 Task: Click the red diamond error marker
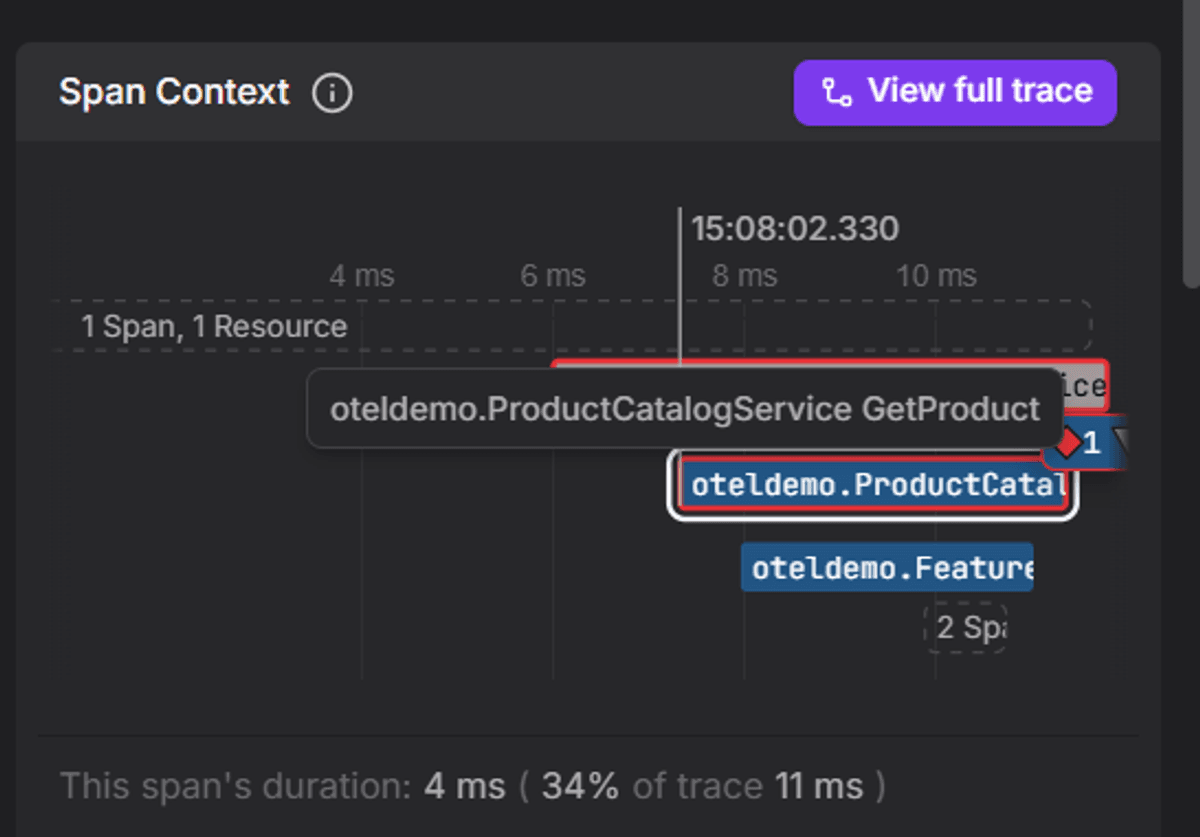tap(1069, 443)
